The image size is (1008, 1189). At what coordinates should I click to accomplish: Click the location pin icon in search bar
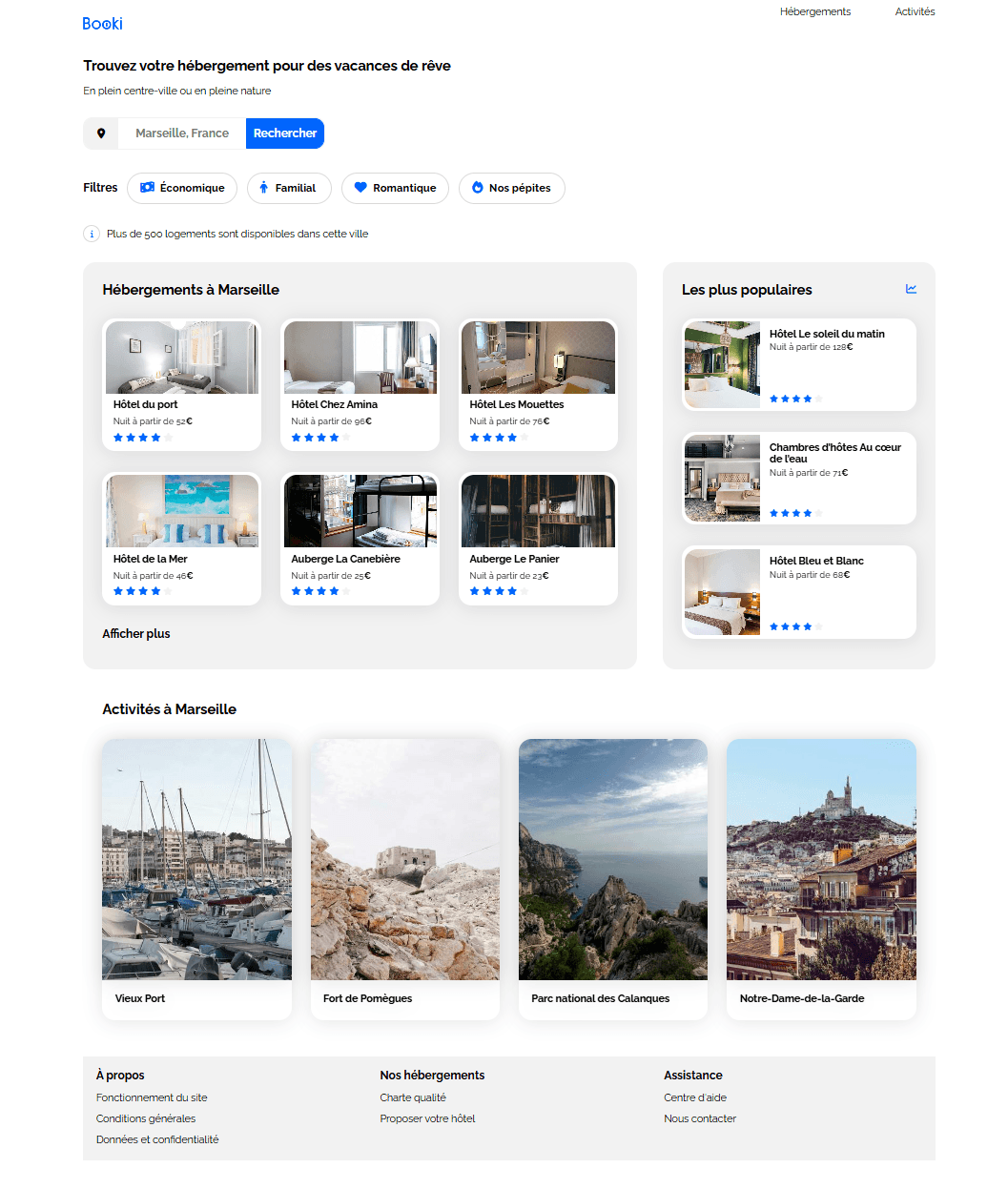coord(101,133)
